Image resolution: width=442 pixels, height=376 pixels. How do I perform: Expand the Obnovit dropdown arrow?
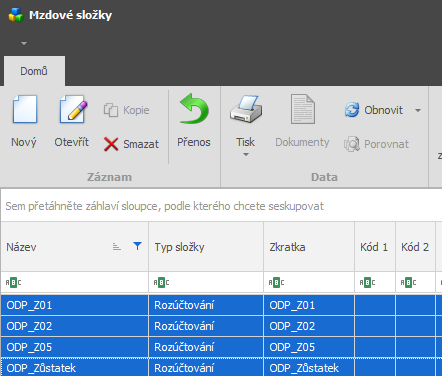[418, 110]
